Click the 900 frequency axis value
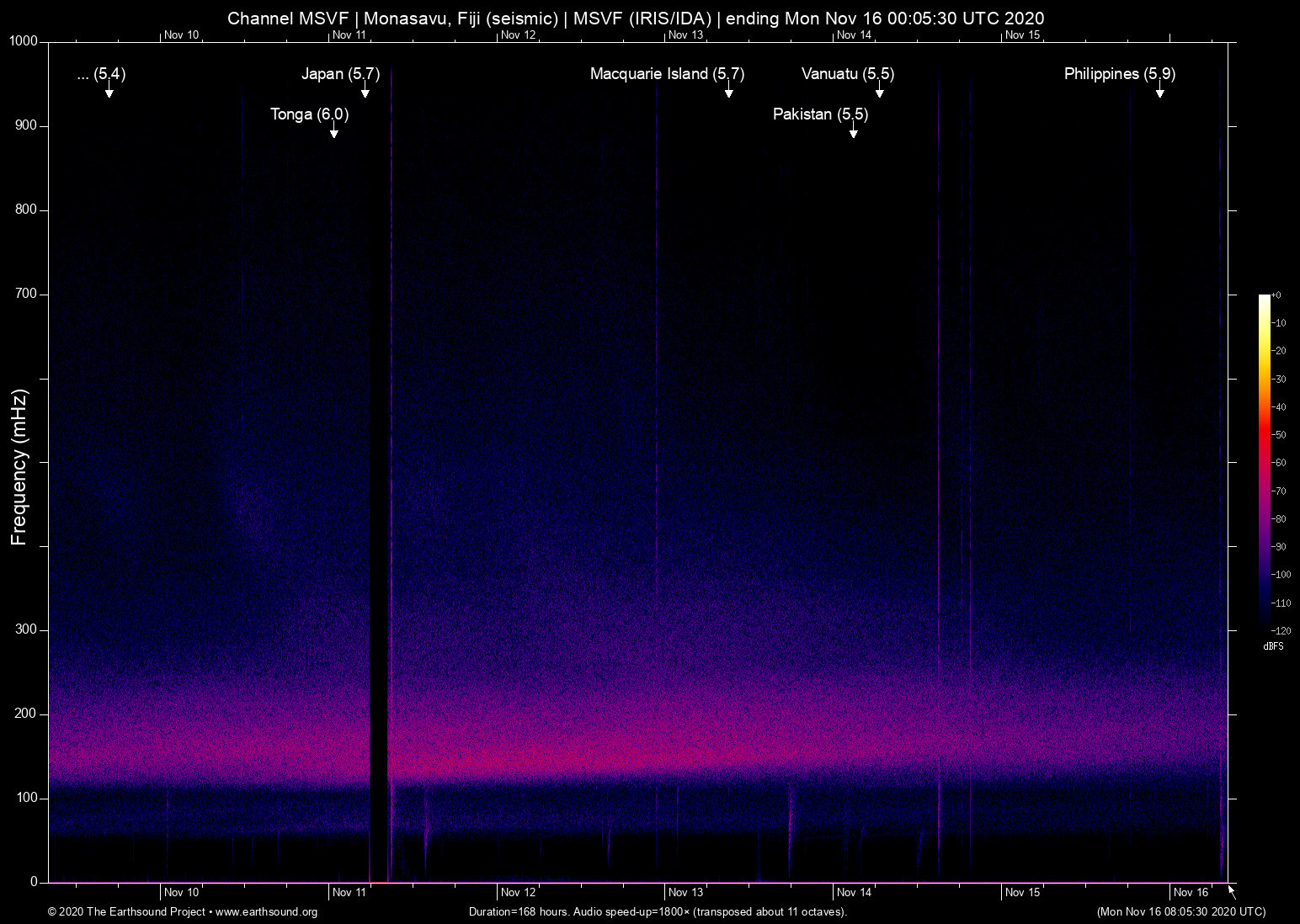Viewport: 1300px width, 924px height. (x=26, y=125)
